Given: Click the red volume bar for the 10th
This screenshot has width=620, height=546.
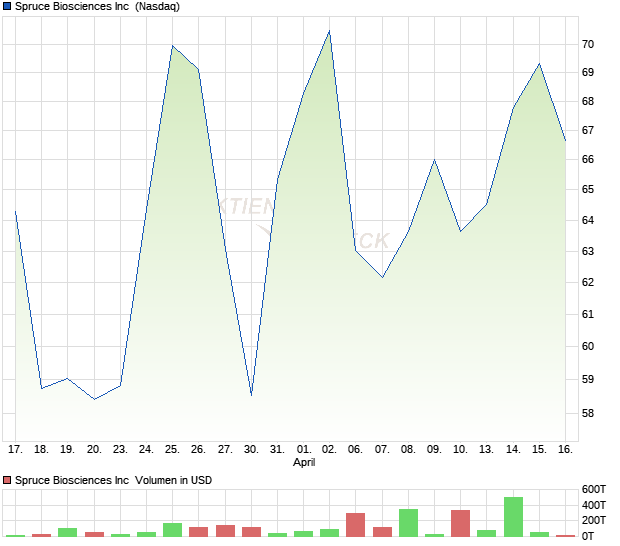Looking at the screenshot, I should 460,523.
